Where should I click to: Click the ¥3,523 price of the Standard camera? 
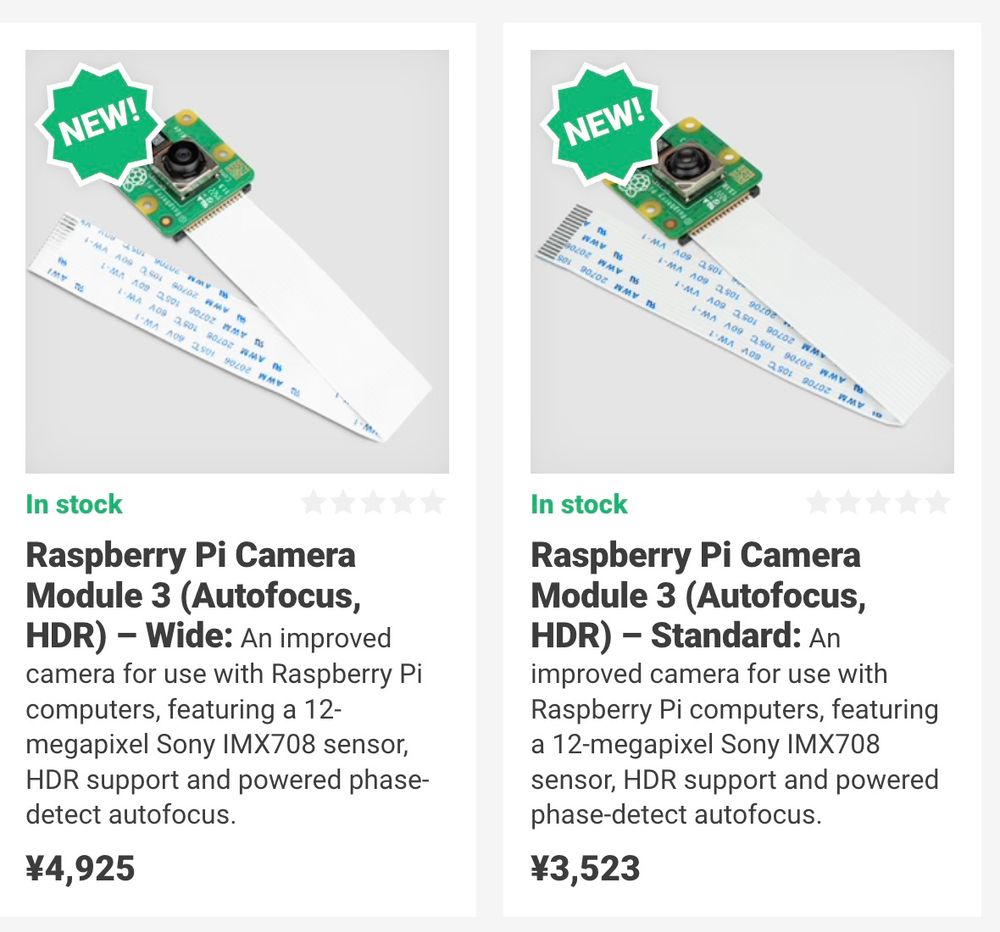(x=586, y=869)
